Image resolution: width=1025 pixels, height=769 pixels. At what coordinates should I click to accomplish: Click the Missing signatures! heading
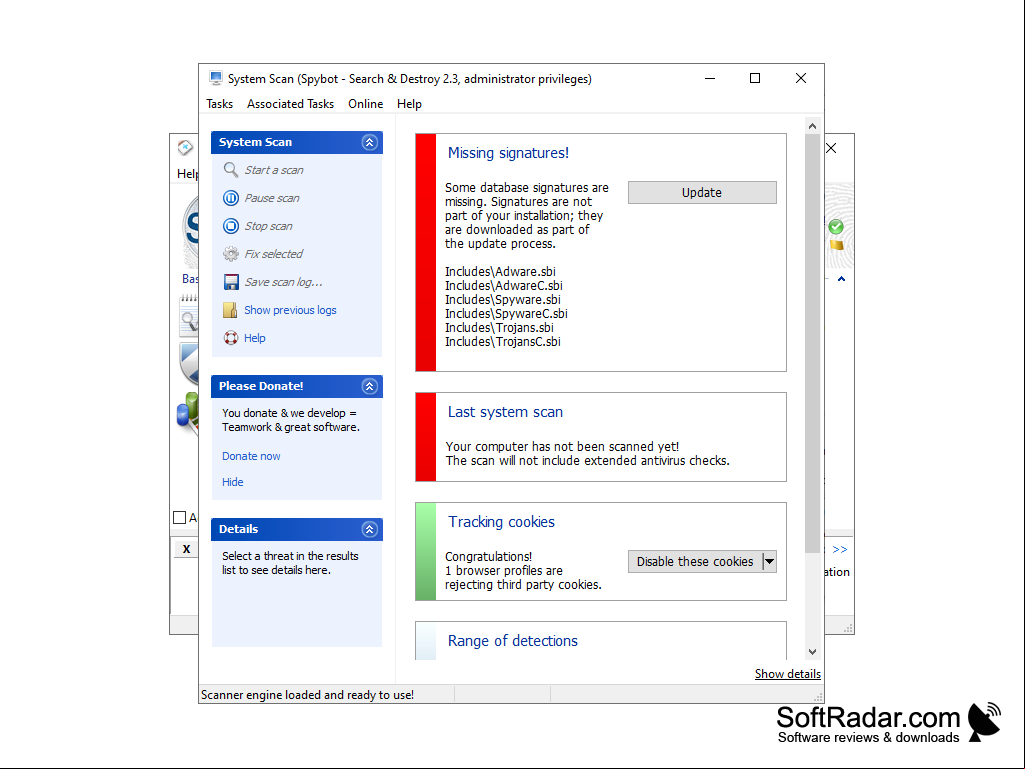pos(509,153)
